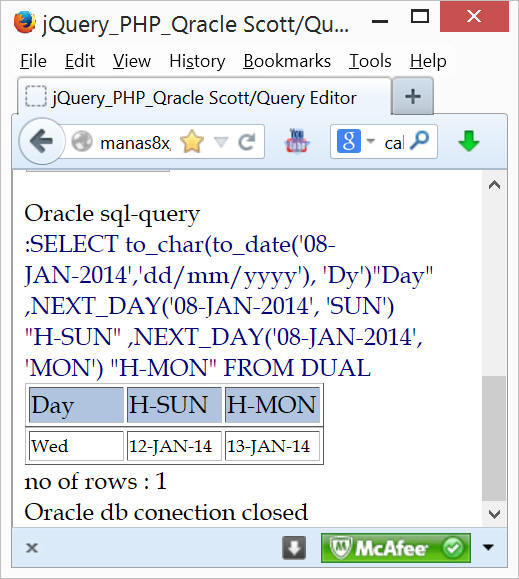Click into the search field containing 'cal'
Image resolution: width=519 pixels, height=579 pixels.
[394, 143]
